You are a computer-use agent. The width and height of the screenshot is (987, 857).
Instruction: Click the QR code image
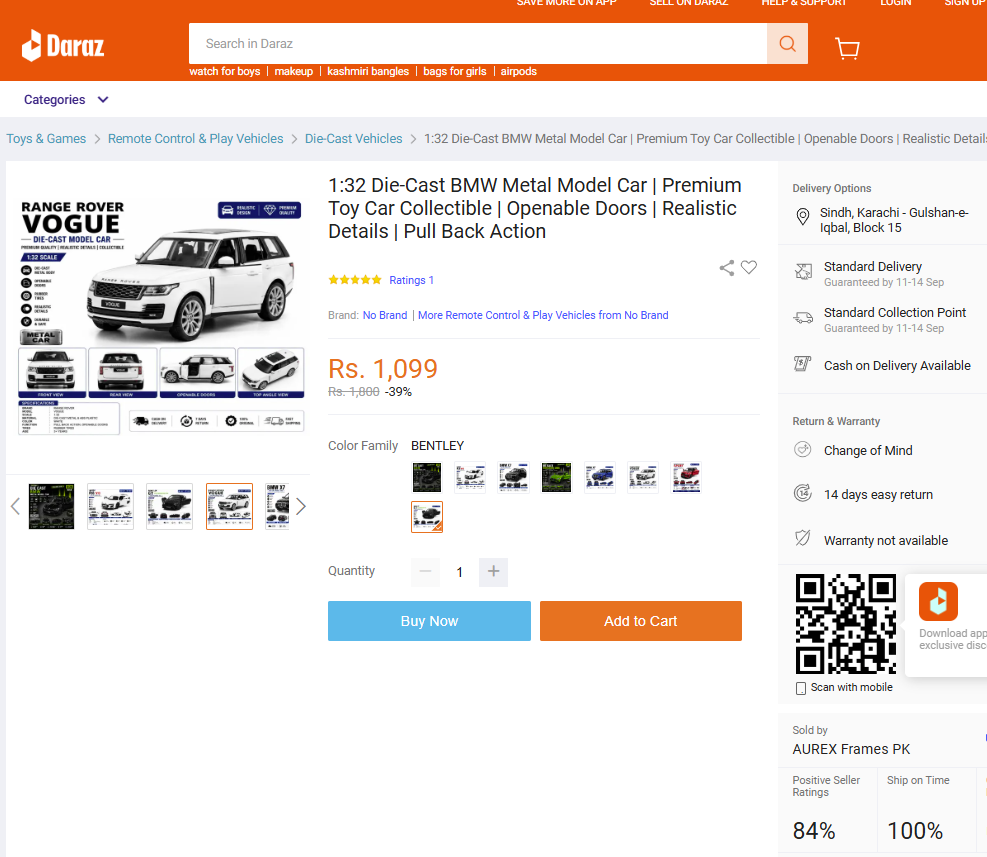click(845, 624)
